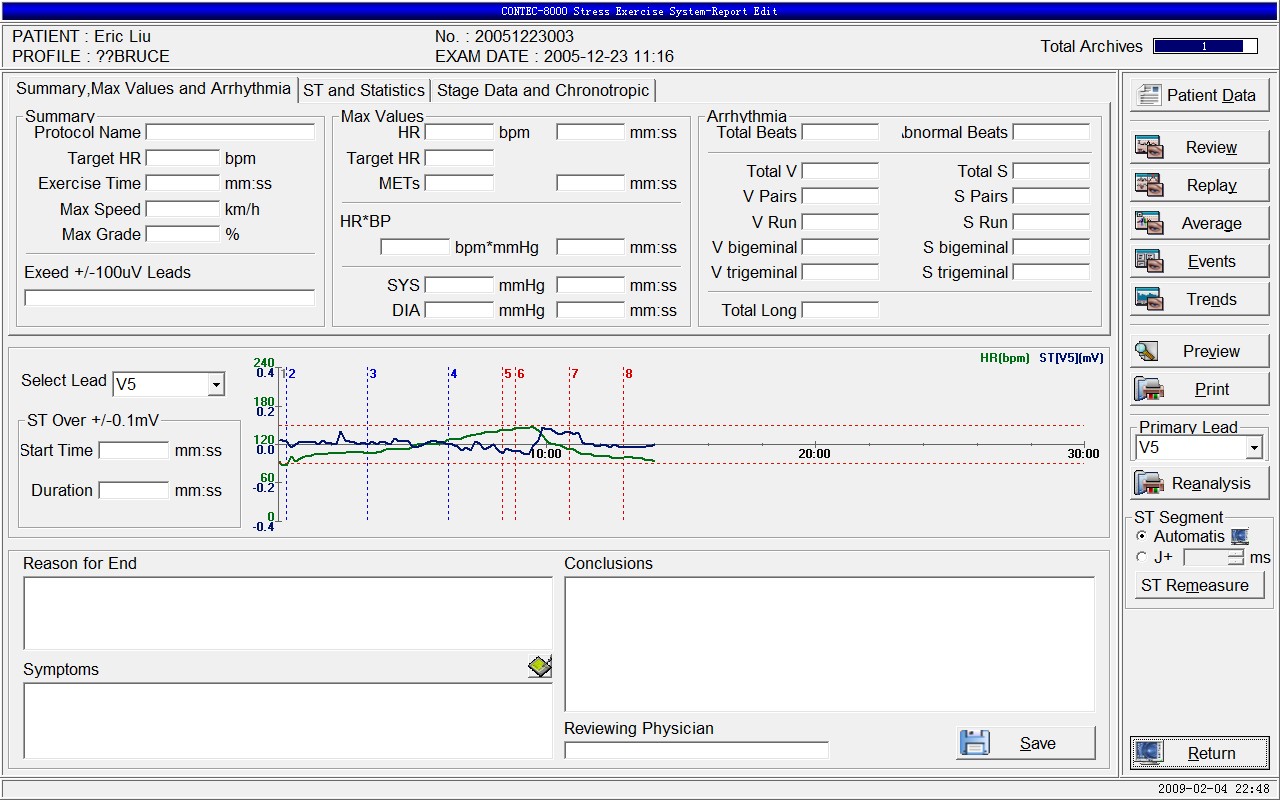Click the Review waveform icon
This screenshot has height=800, width=1280.
(1148, 148)
